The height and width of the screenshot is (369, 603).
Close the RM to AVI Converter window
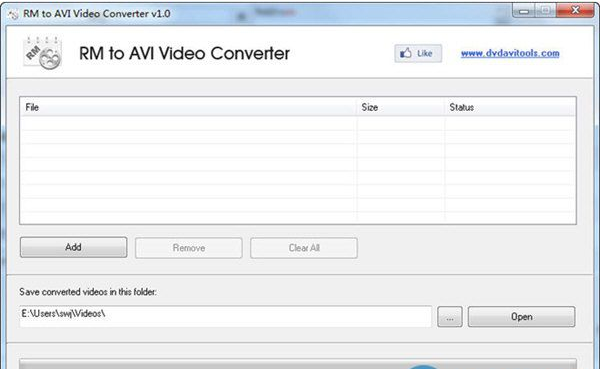tap(575, 10)
